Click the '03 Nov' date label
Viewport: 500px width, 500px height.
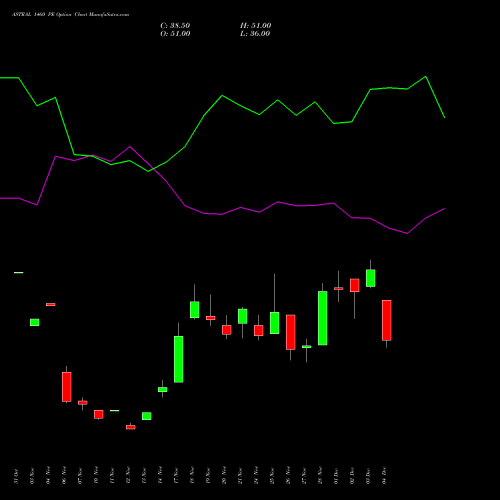pyautogui.click(x=32, y=476)
